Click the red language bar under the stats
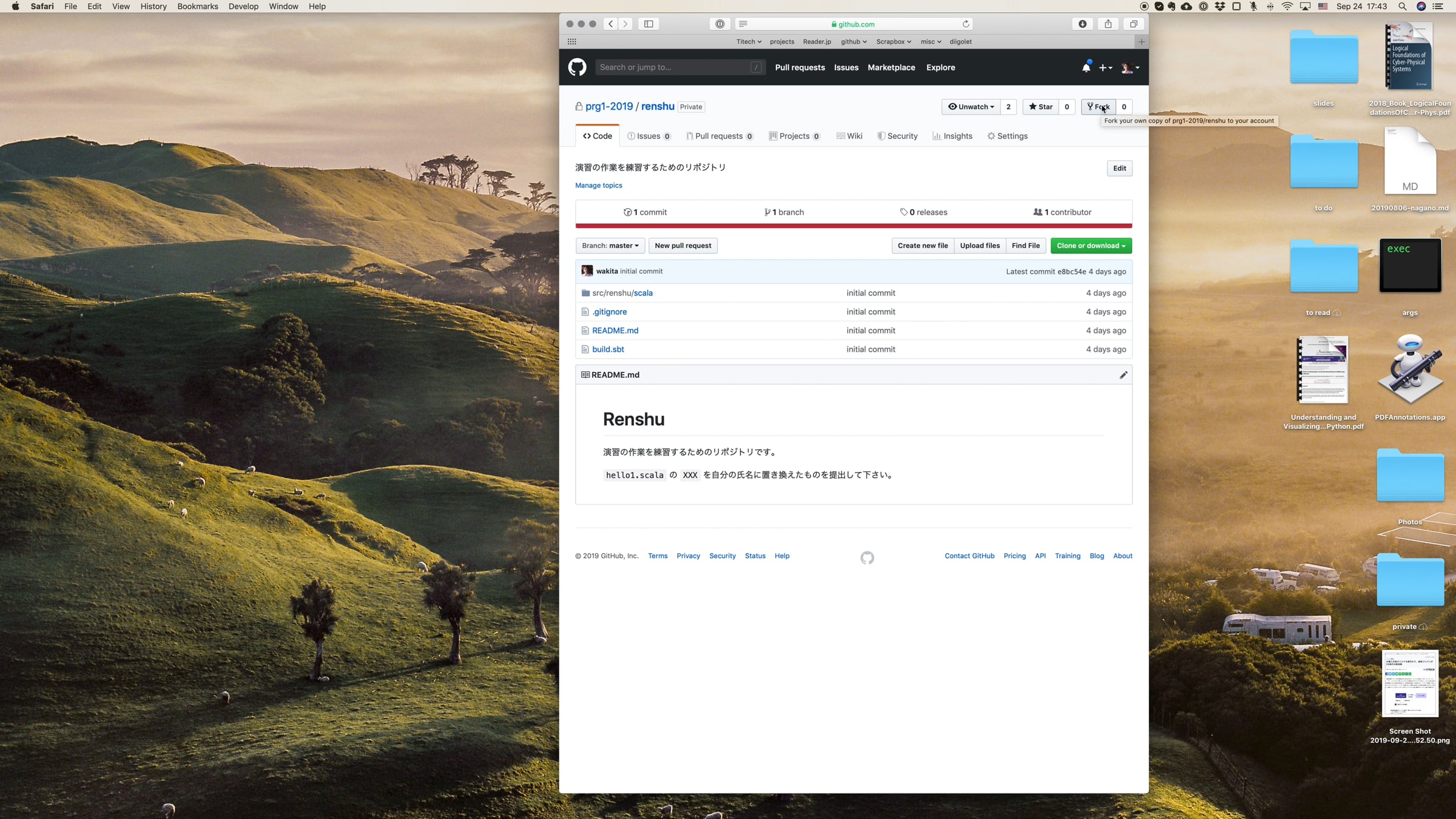 point(854,226)
